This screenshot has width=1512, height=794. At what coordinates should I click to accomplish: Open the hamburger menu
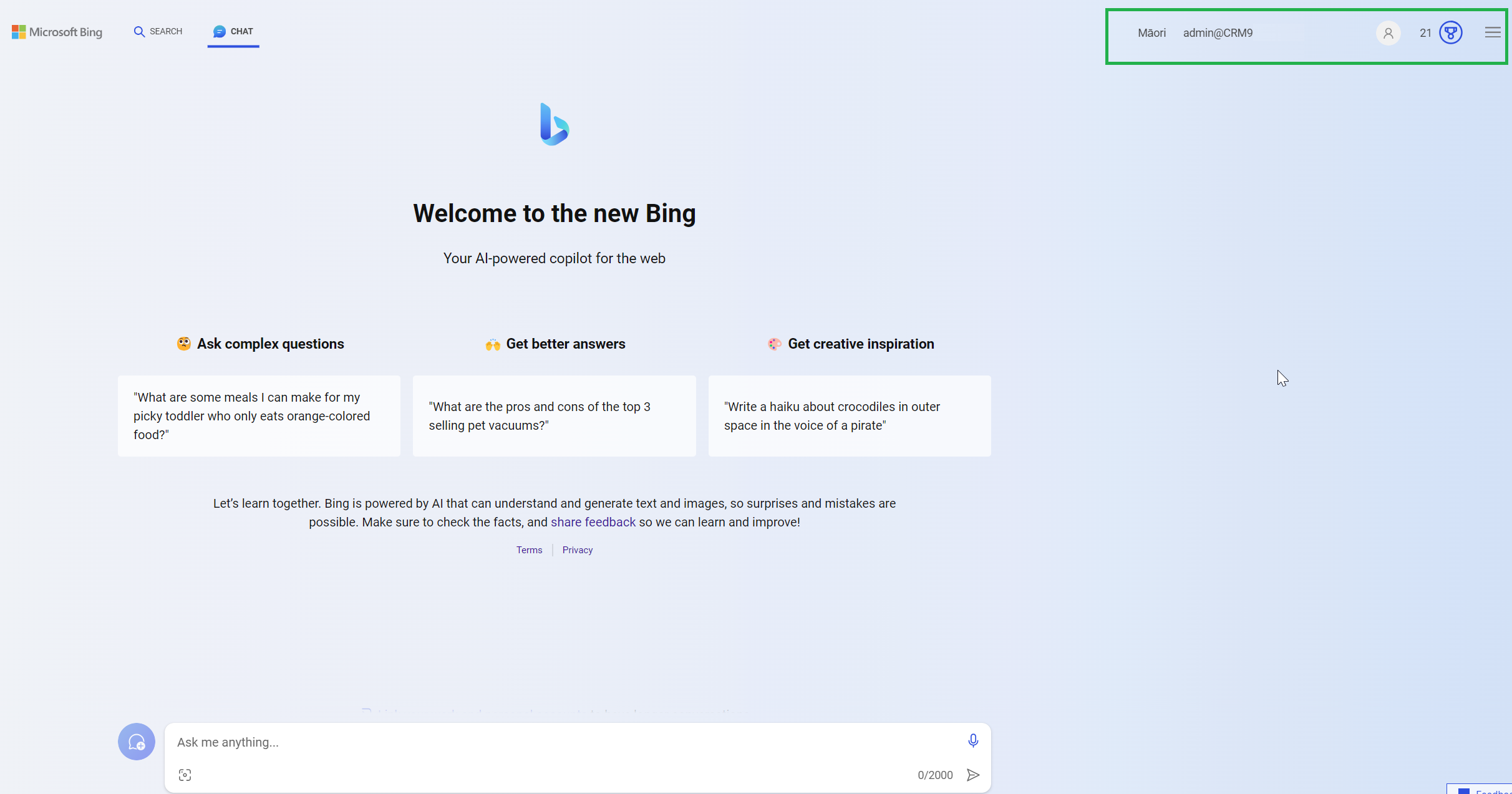1493,32
